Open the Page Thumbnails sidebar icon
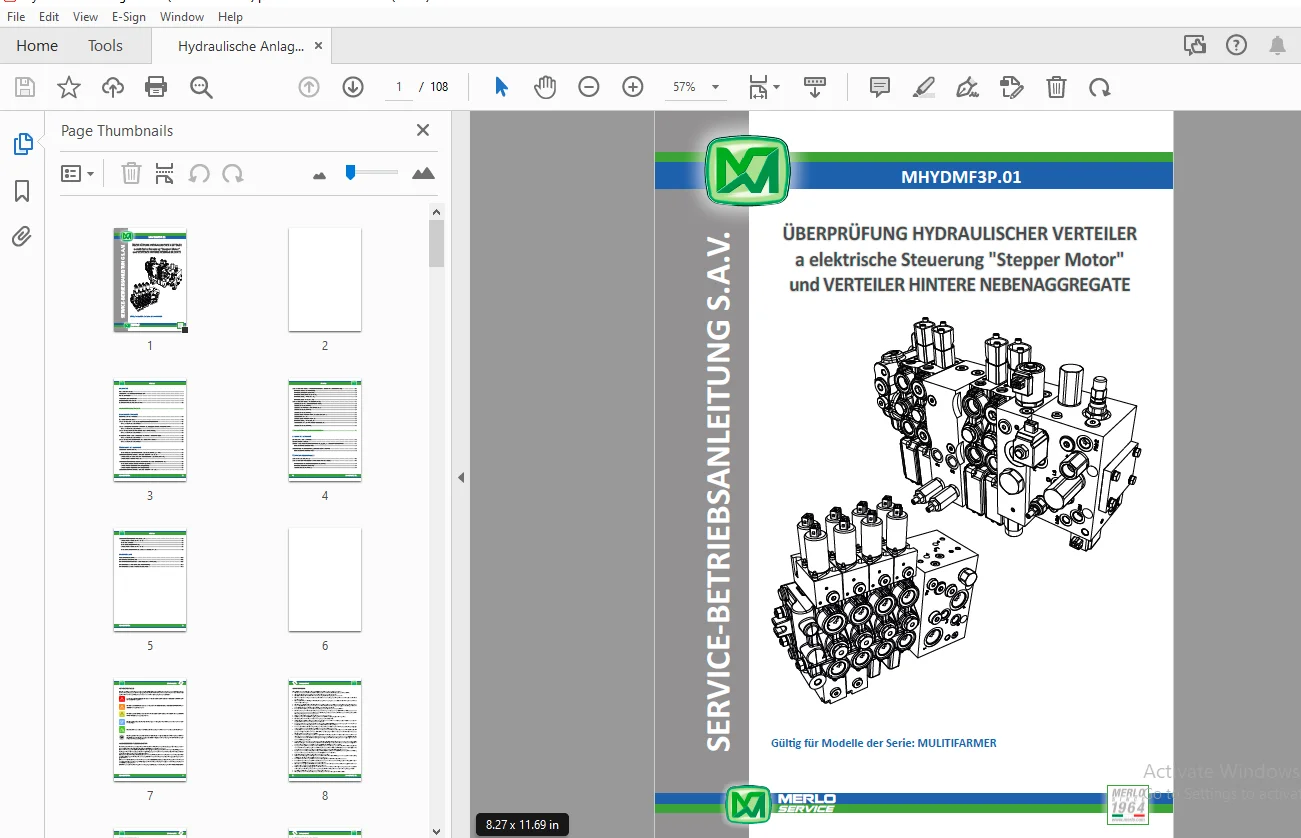The width and height of the screenshot is (1301, 838). [22, 144]
